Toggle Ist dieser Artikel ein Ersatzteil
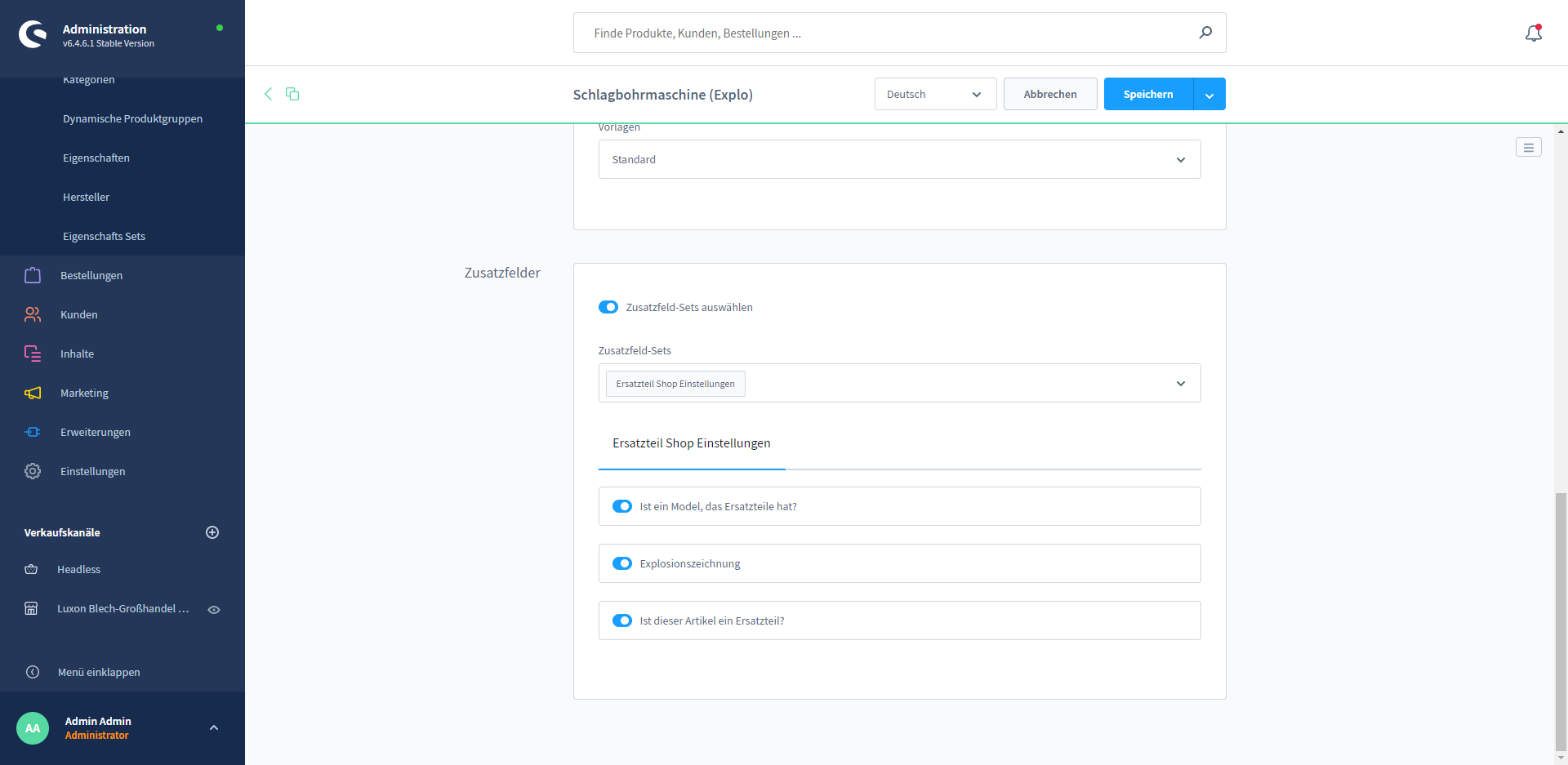 click(622, 620)
